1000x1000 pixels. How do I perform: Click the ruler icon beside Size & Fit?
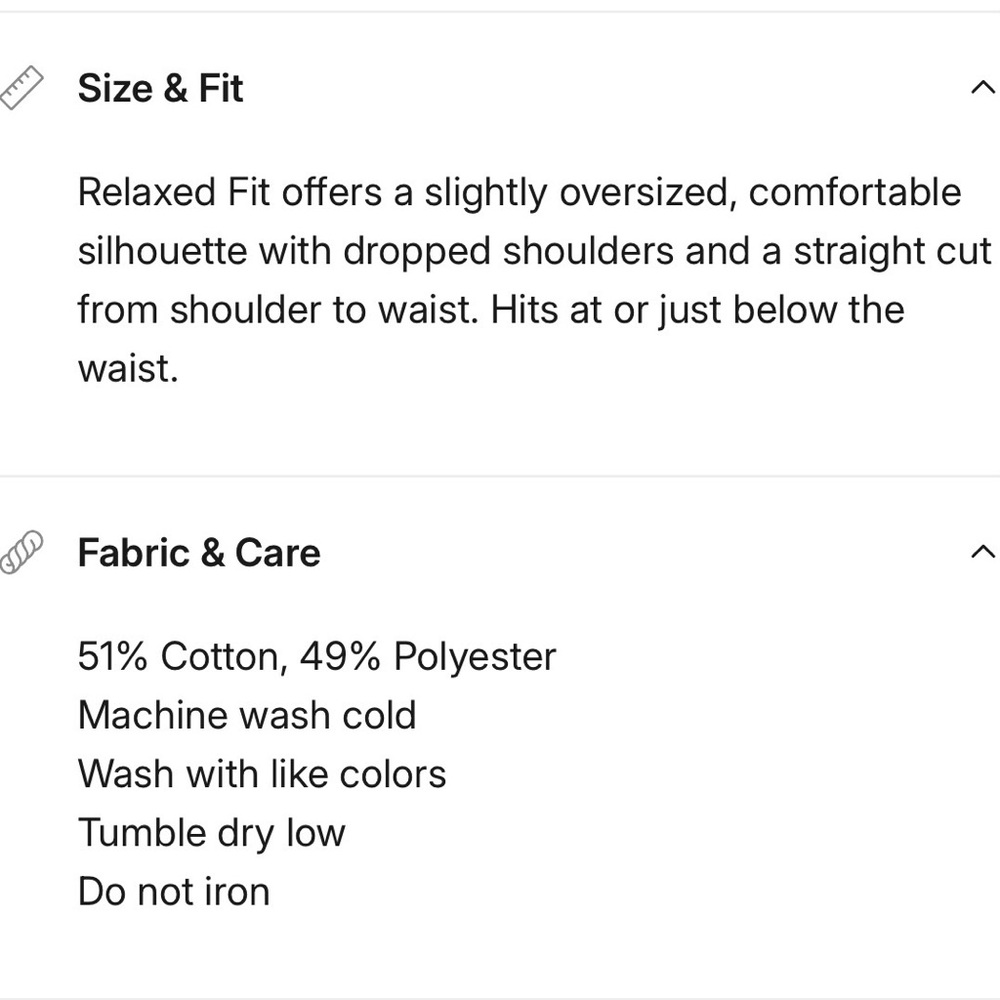[x=22, y=88]
